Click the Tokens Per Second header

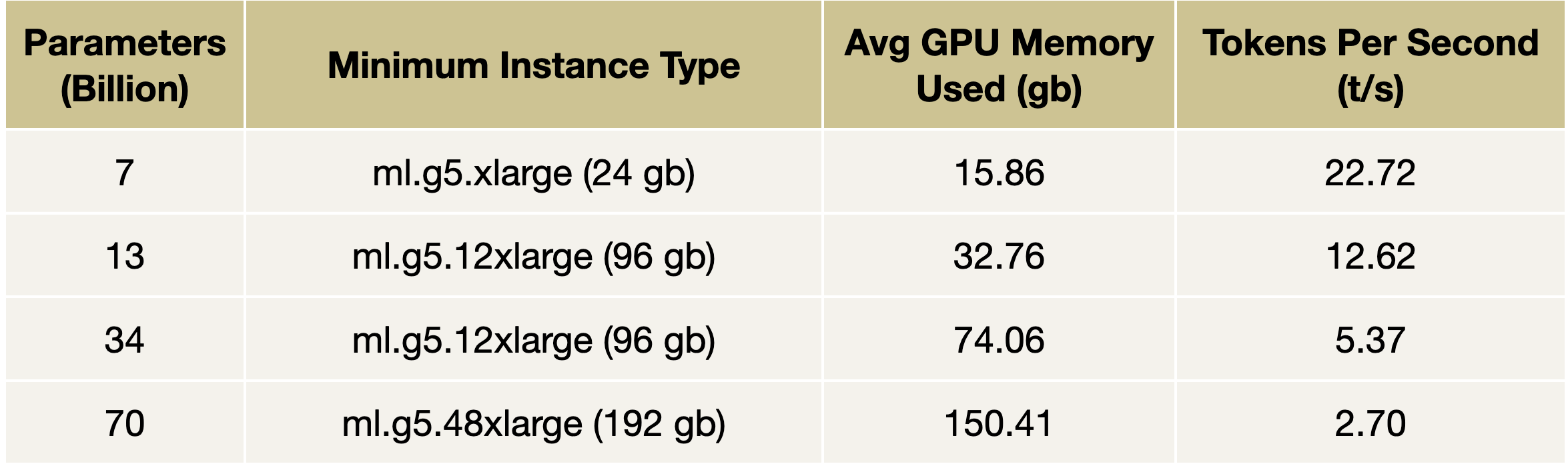pyautogui.click(x=1370, y=65)
